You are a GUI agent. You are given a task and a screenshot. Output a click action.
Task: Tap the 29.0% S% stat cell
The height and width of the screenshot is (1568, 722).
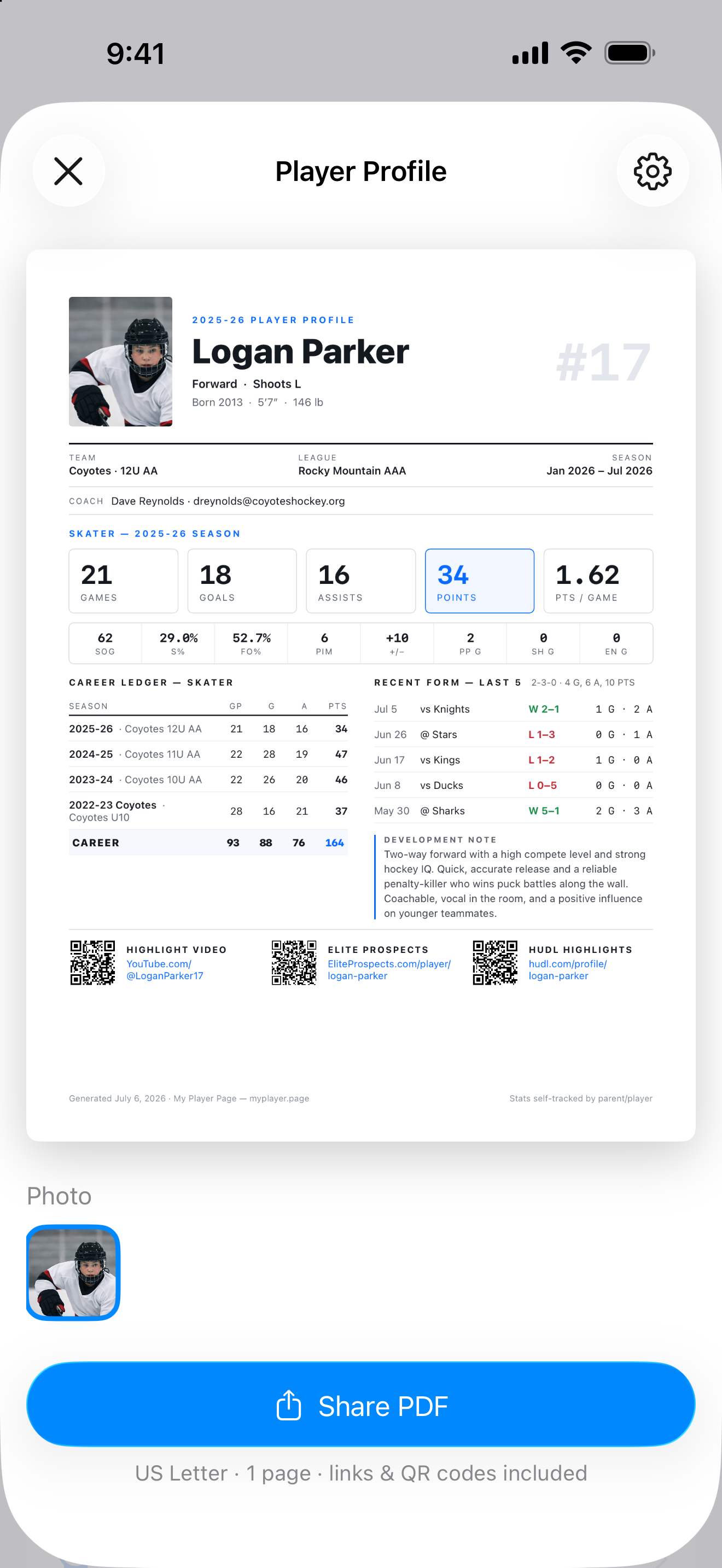coord(178,643)
